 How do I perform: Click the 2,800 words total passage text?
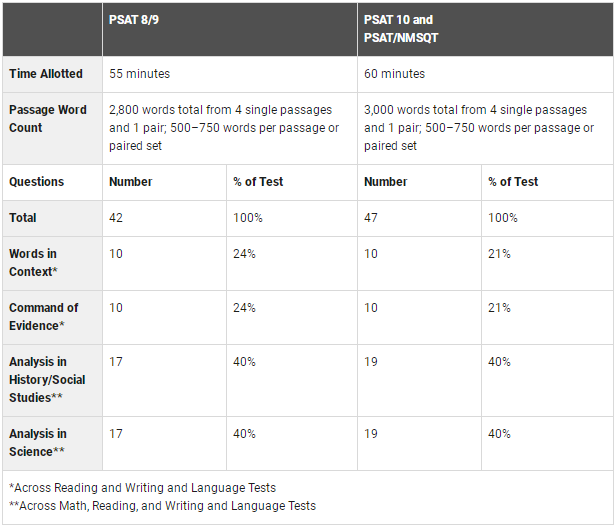[224, 128]
